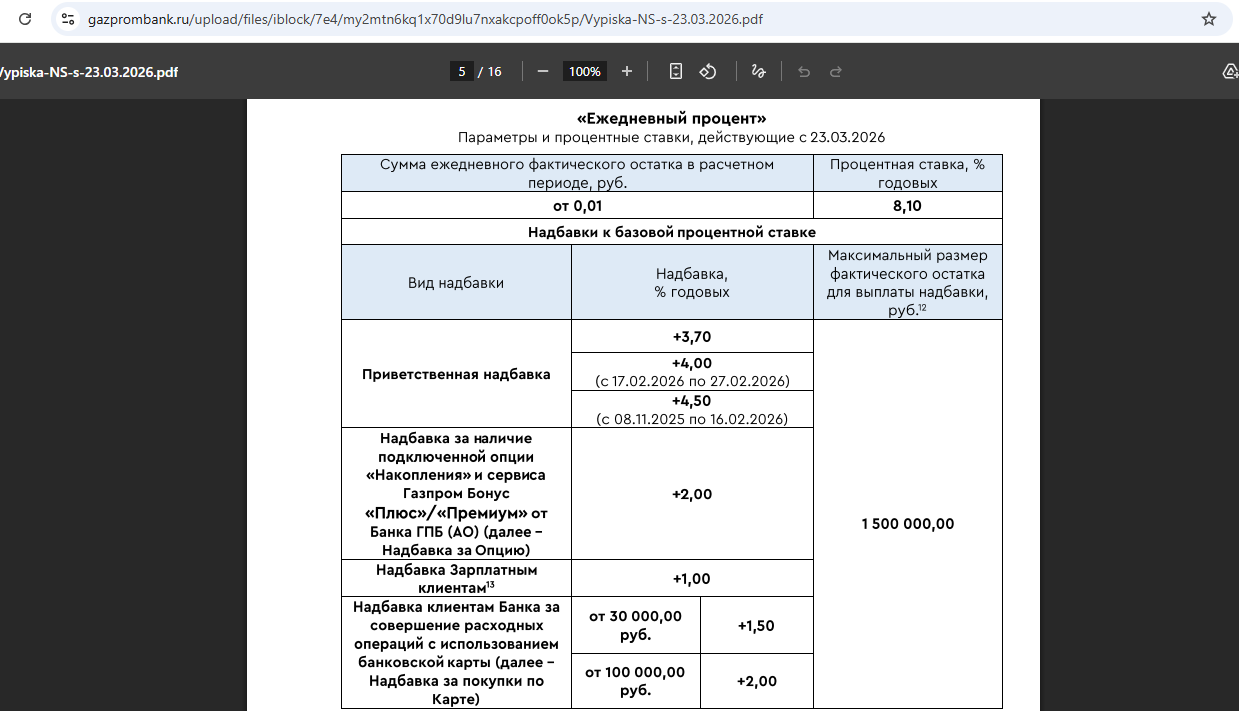Click the «Ежедневный процент» heading
Image resolution: width=1239 pixels, height=711 pixels.
coord(671,119)
